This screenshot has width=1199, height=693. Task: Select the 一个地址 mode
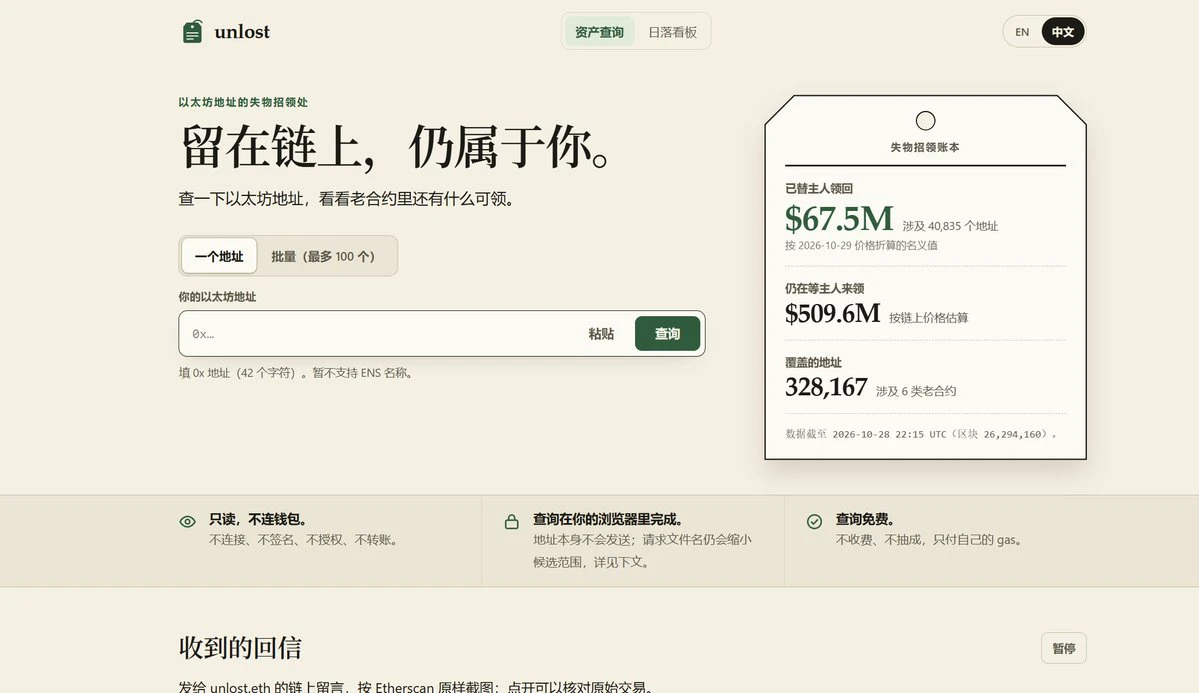219,256
